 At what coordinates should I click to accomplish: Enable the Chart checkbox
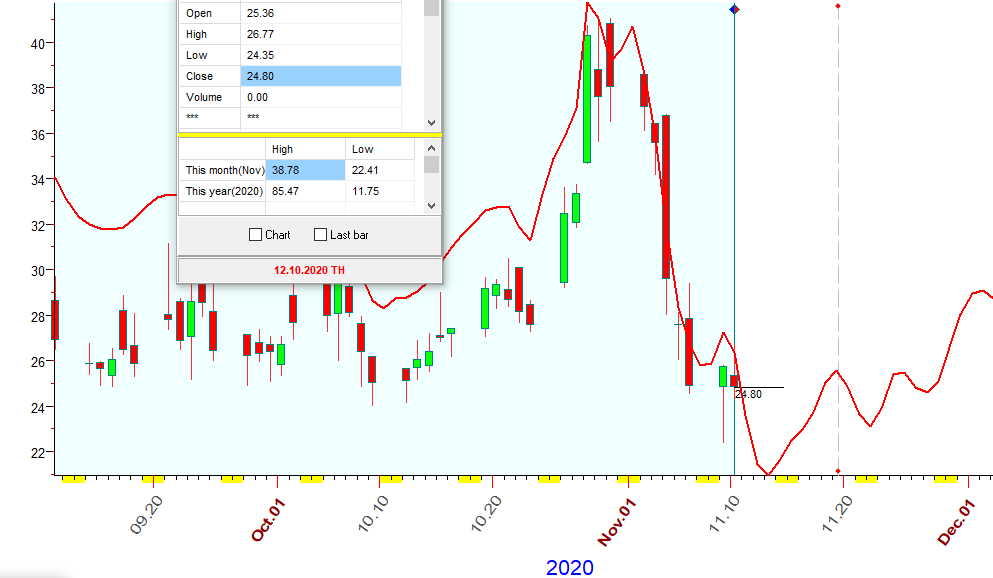[255, 235]
